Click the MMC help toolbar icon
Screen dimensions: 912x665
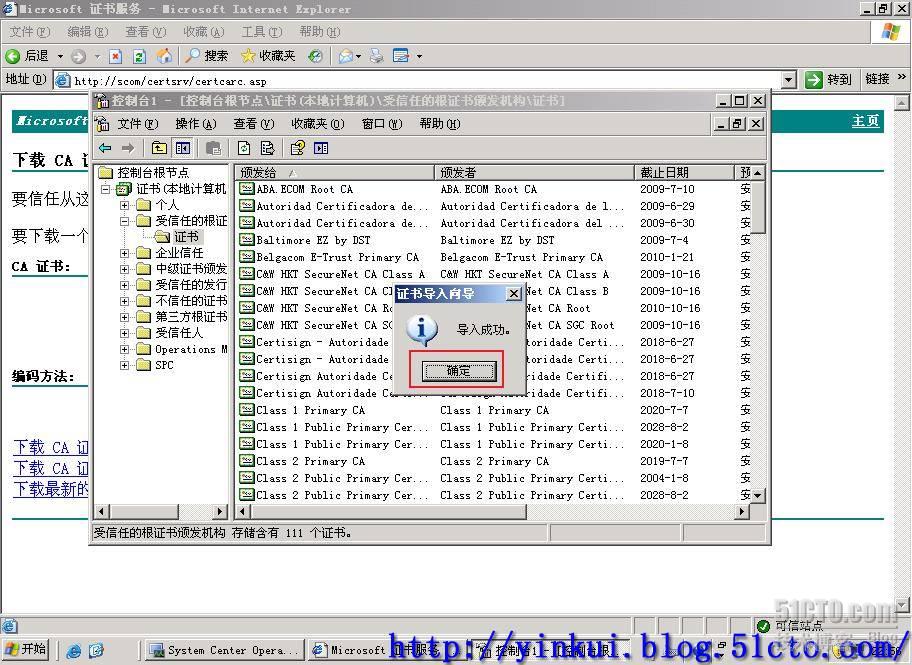[297, 148]
